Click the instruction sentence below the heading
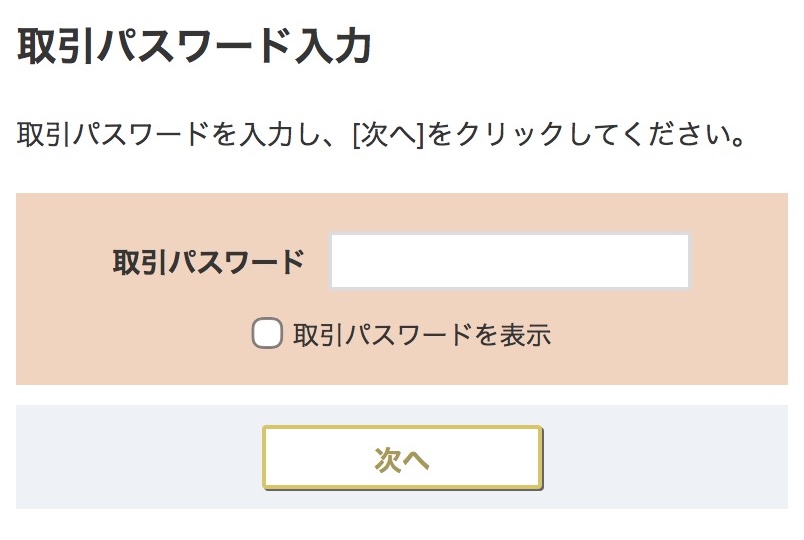Image resolution: width=804 pixels, height=540 pixels. click(382, 135)
